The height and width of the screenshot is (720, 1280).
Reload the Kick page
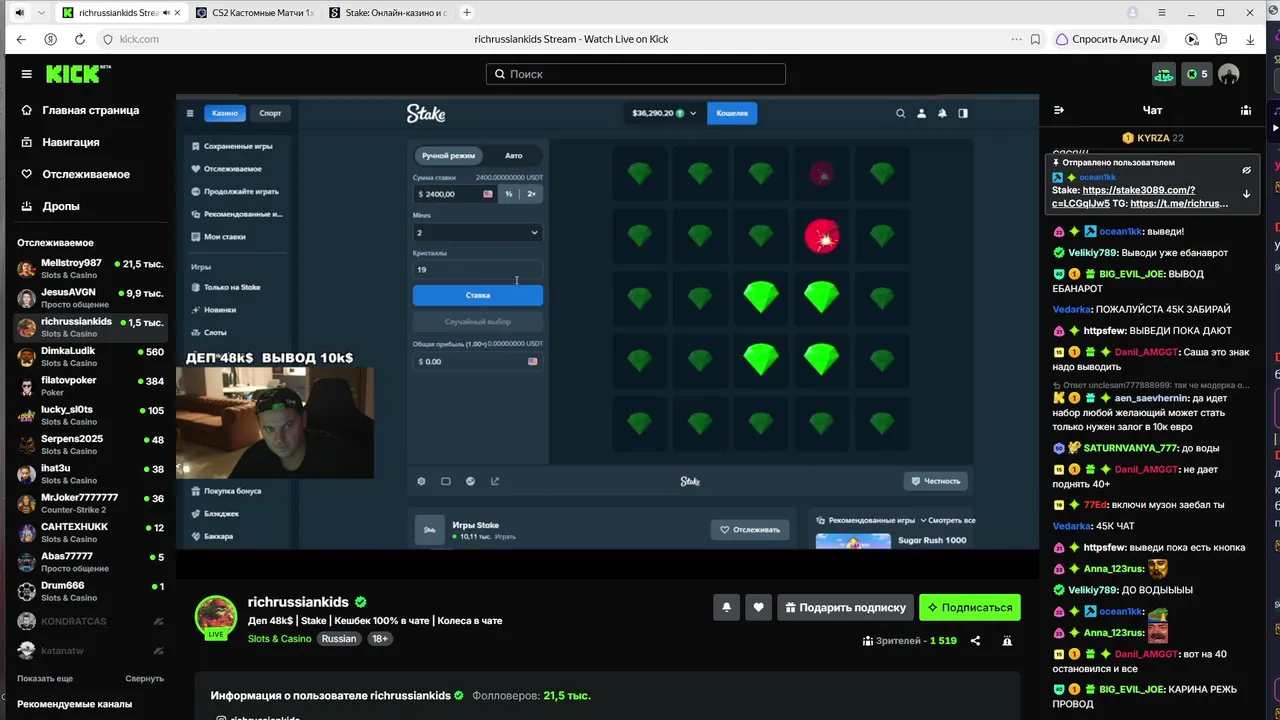80,39
